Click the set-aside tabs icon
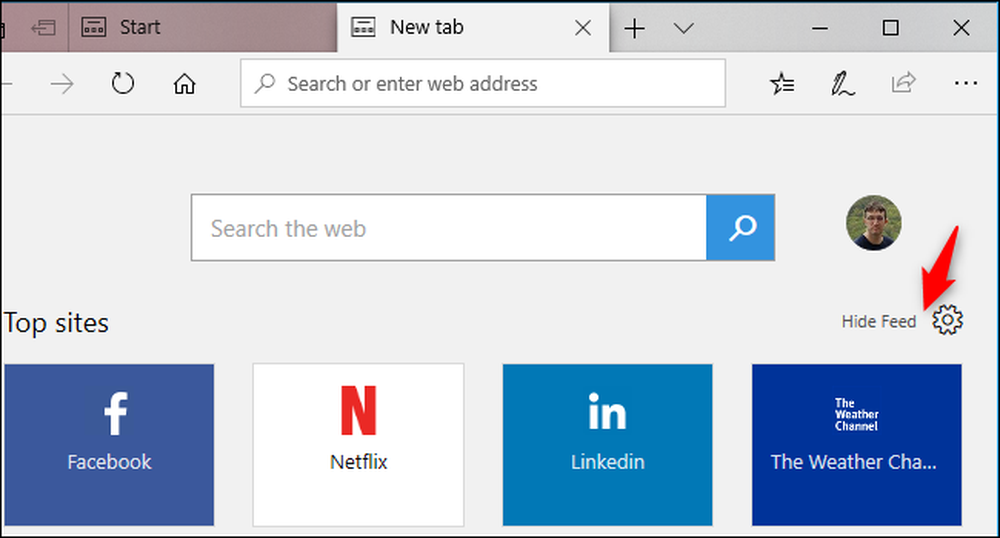The height and width of the screenshot is (538, 1000). (43, 27)
